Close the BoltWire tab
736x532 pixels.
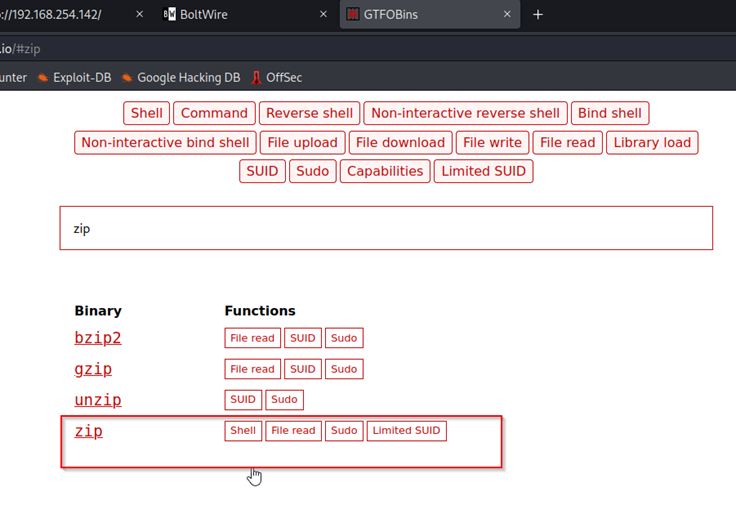click(x=323, y=14)
